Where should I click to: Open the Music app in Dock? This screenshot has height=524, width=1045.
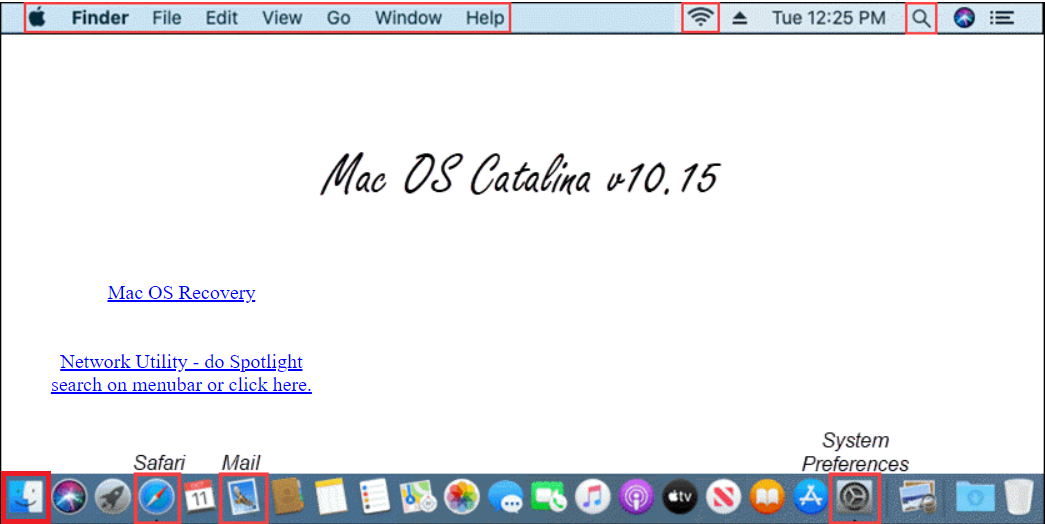tap(592, 497)
